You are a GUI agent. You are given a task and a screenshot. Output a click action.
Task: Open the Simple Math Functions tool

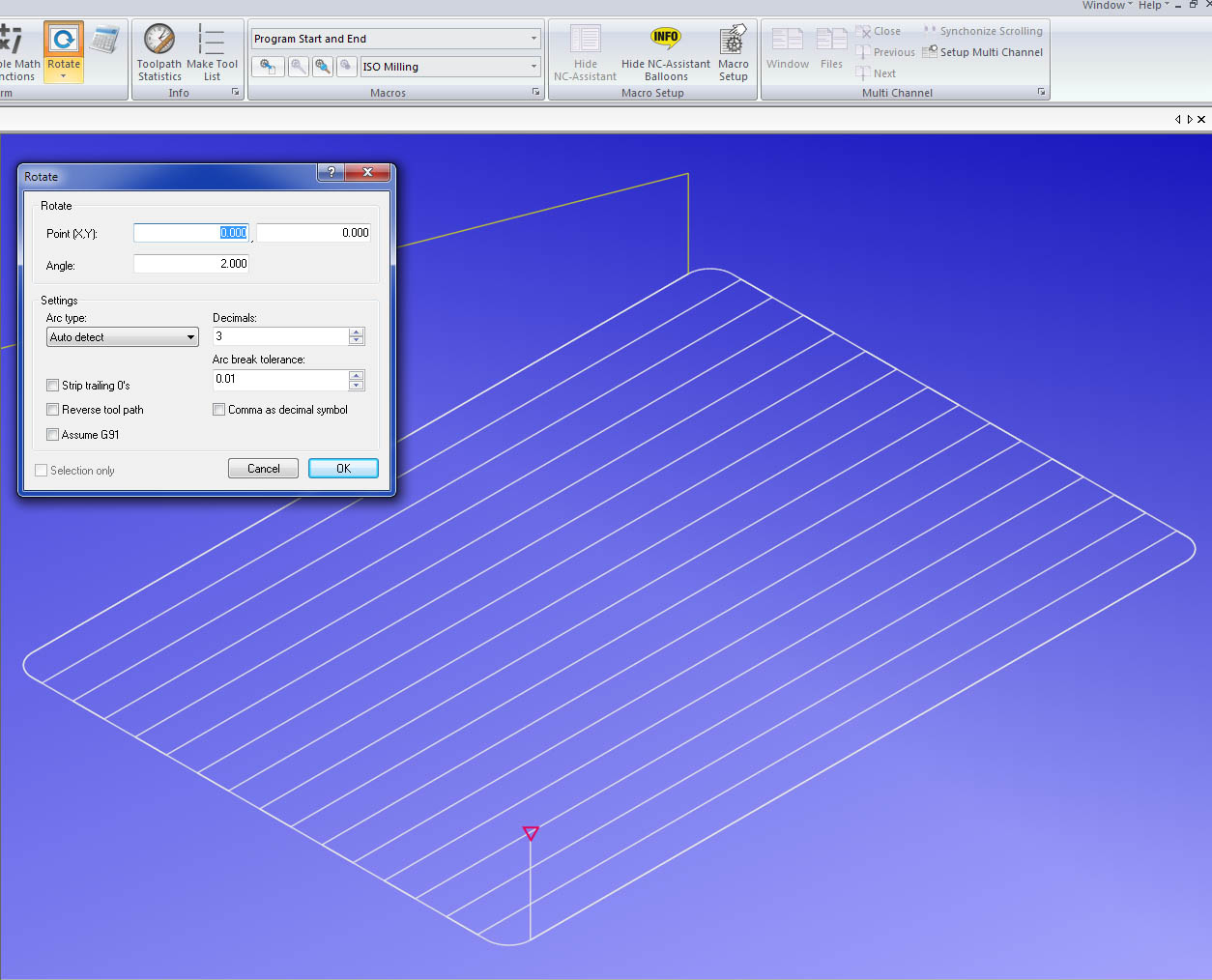[17, 50]
